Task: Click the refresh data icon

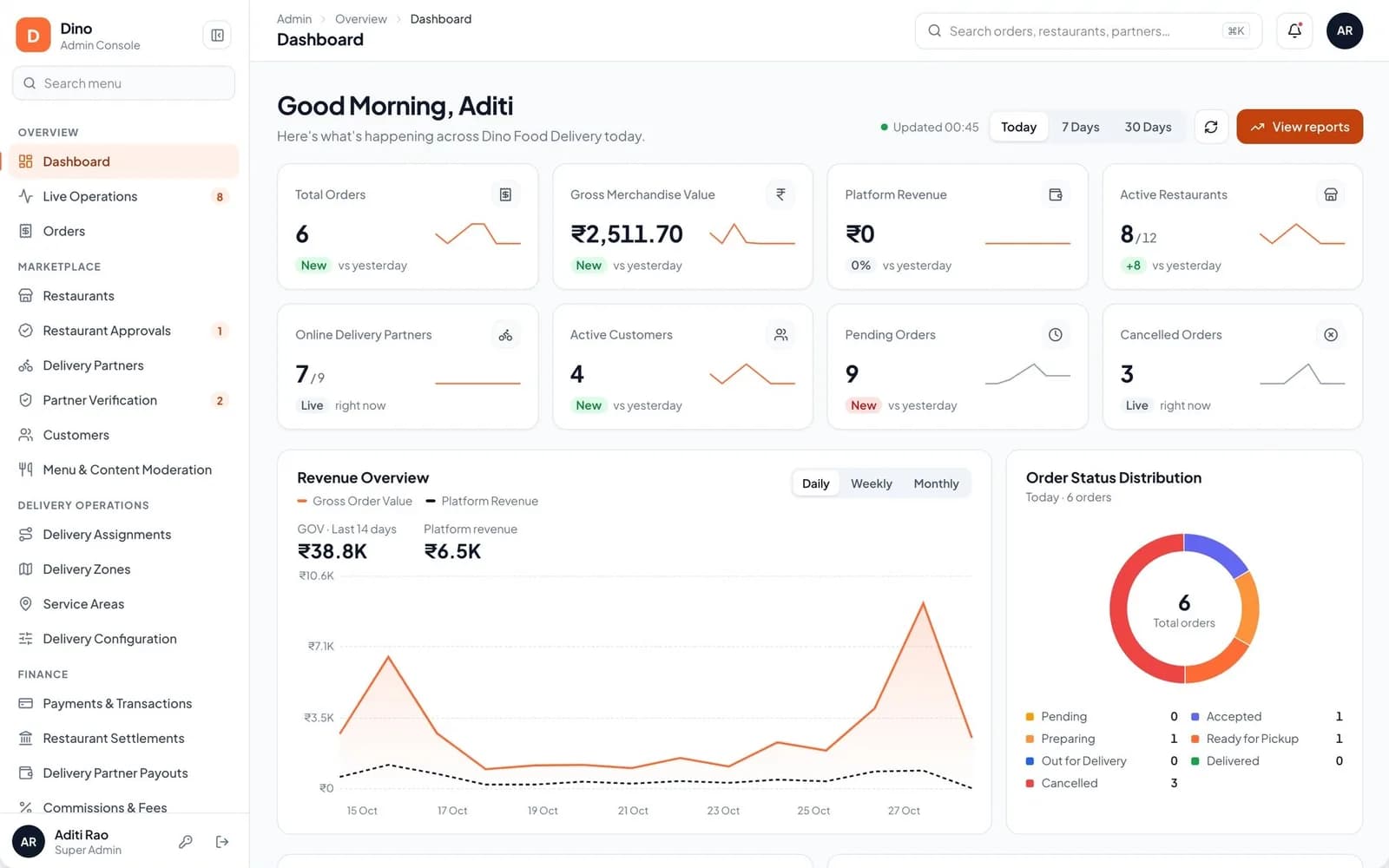Action: (x=1211, y=127)
